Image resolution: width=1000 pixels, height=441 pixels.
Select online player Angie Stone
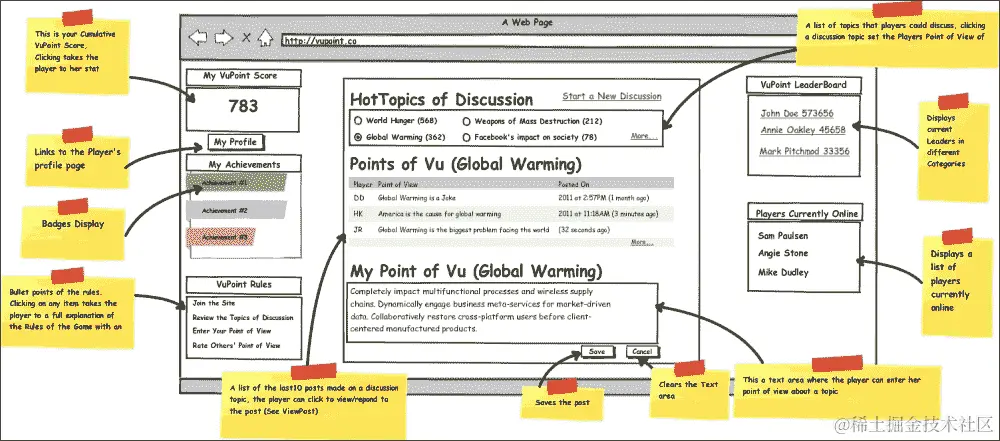783,253
